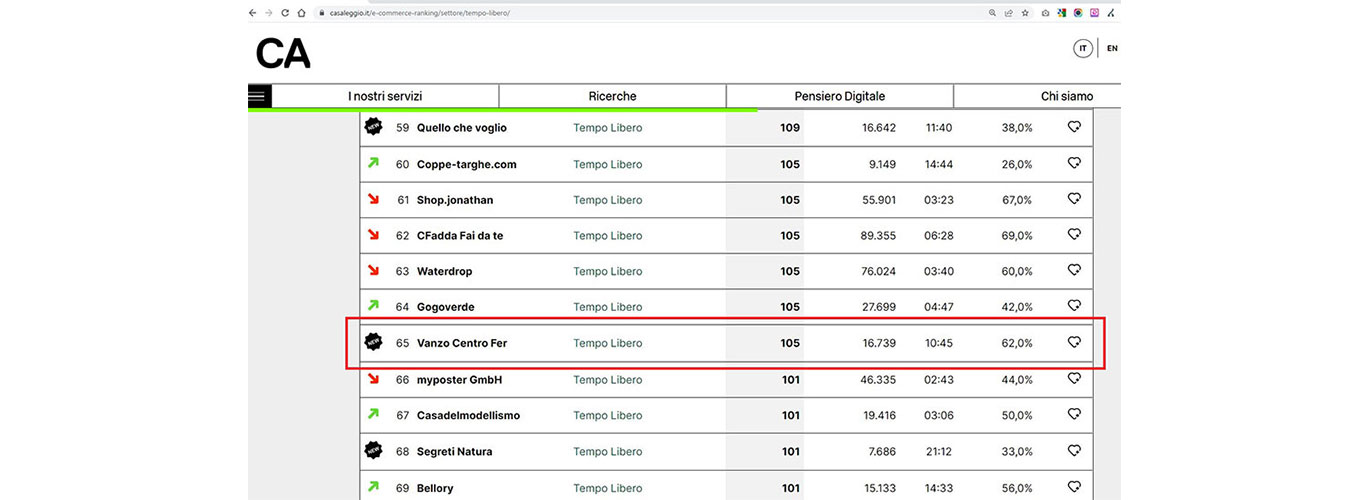Image resolution: width=1370 pixels, height=500 pixels.
Task: Open the Chi siamo menu
Action: [1066, 96]
